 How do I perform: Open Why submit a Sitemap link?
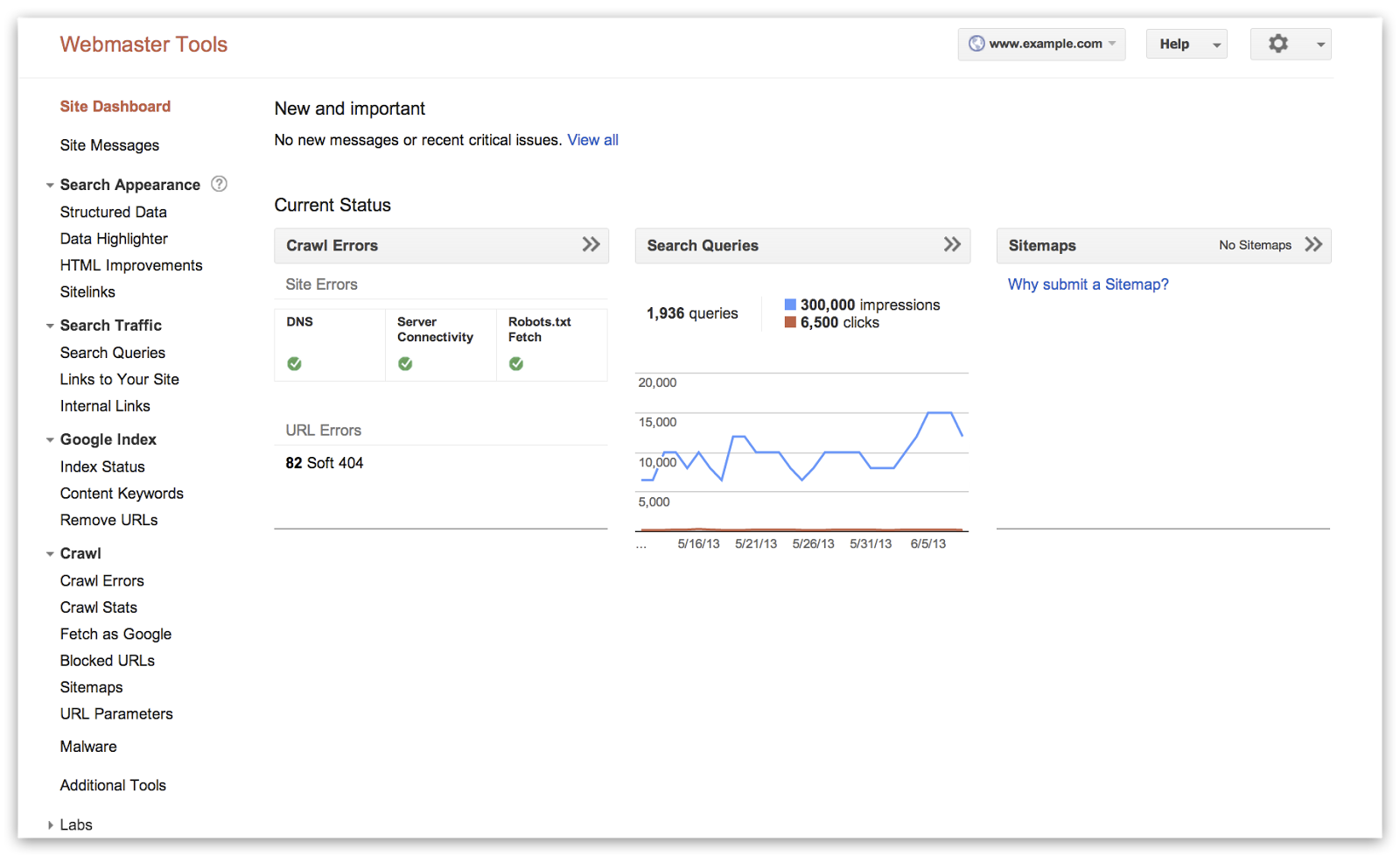click(x=1088, y=284)
